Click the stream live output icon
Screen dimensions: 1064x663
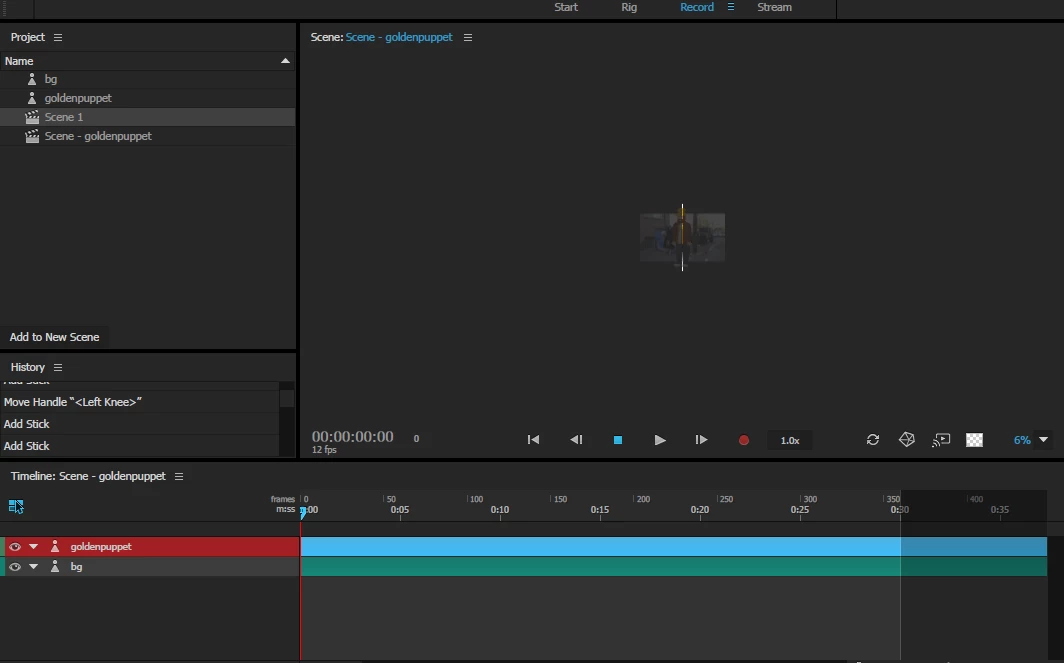tap(940, 440)
